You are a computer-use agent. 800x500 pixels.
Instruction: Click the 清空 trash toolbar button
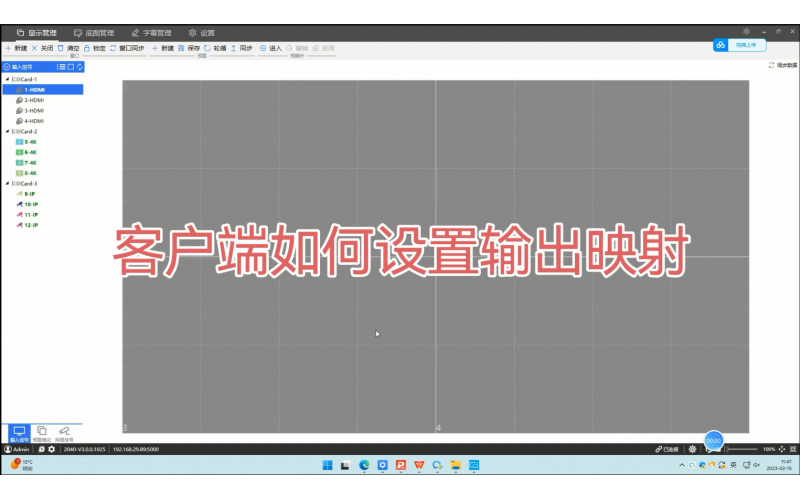[68, 48]
